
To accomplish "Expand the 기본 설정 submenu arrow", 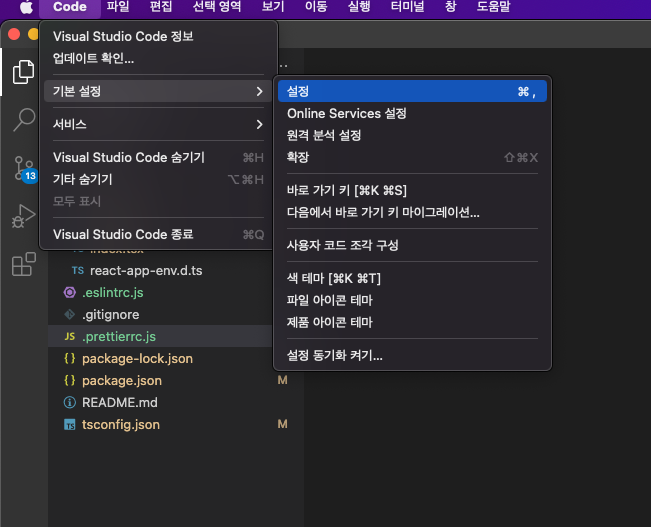I will coord(259,91).
